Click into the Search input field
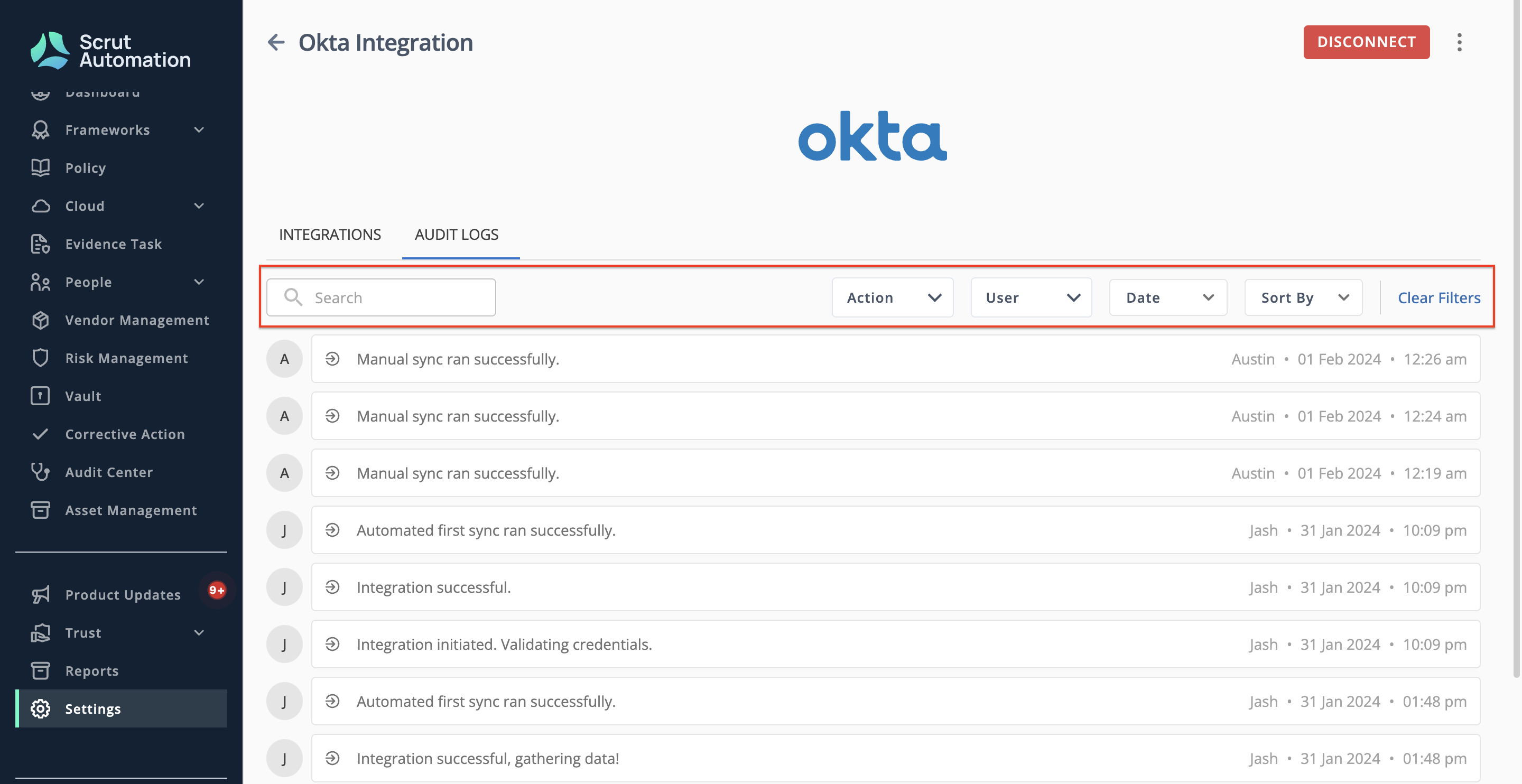 point(381,297)
